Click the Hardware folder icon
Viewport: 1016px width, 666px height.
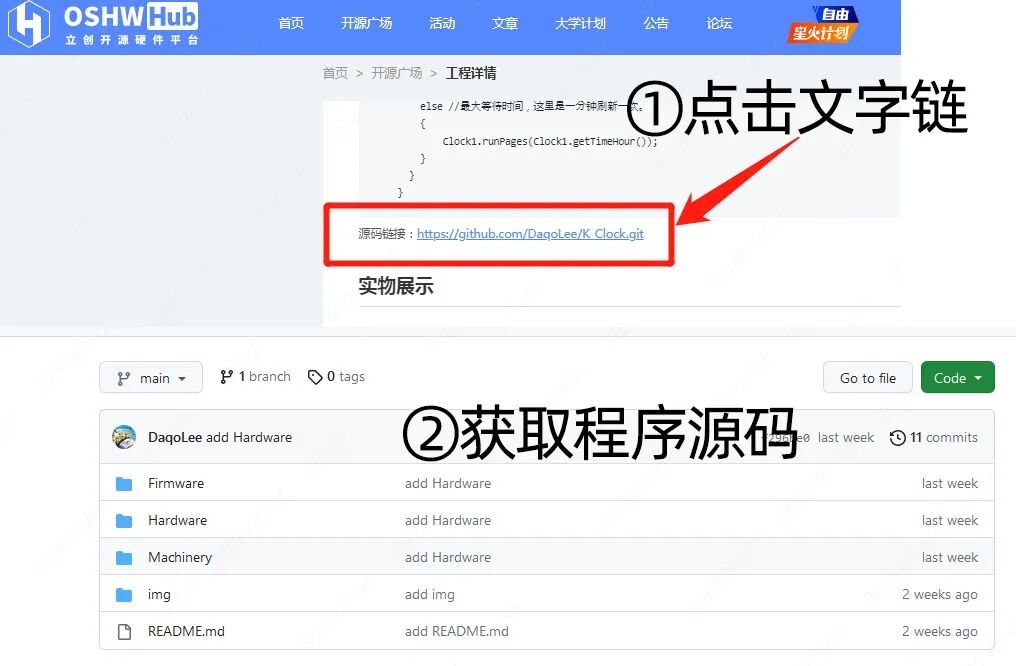click(x=124, y=521)
